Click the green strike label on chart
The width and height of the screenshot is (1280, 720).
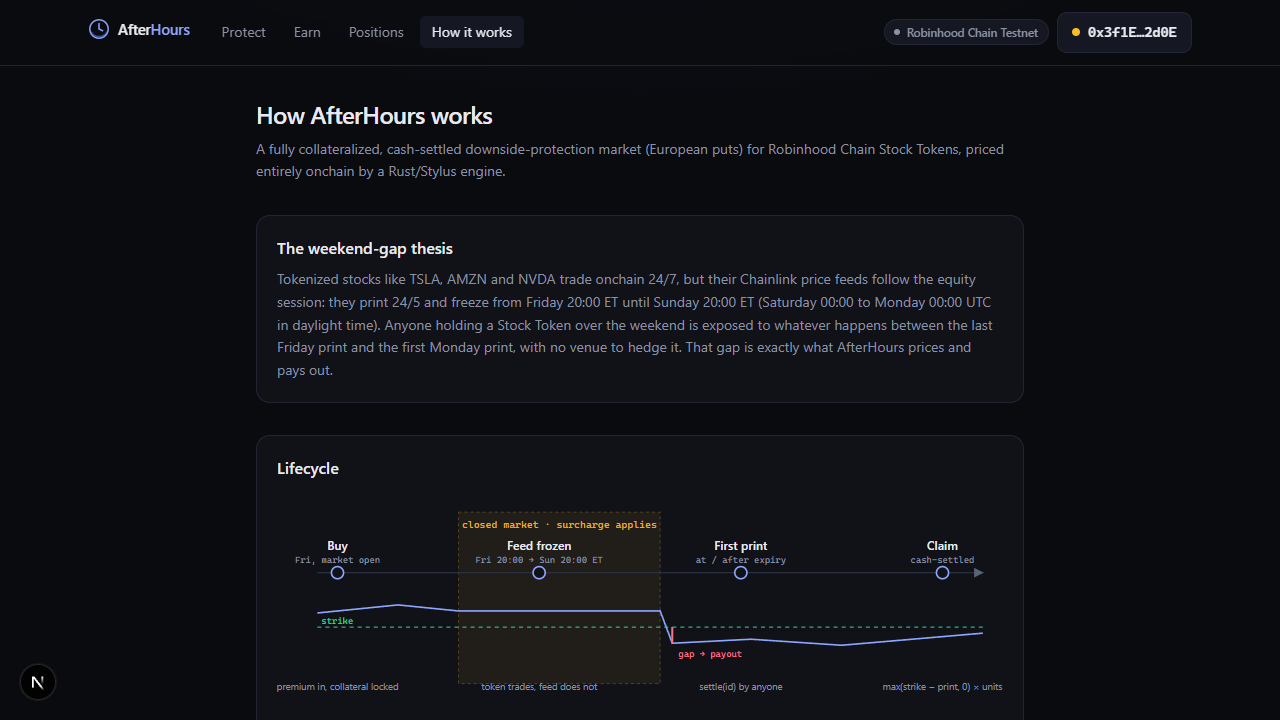pos(337,621)
